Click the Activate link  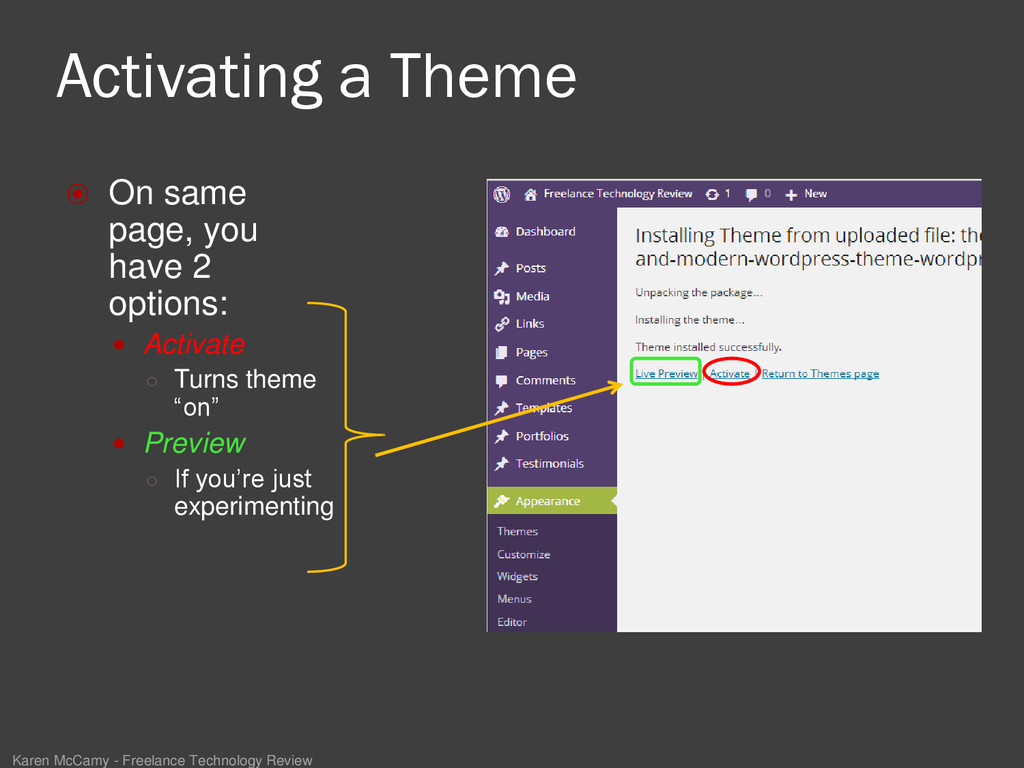click(729, 374)
